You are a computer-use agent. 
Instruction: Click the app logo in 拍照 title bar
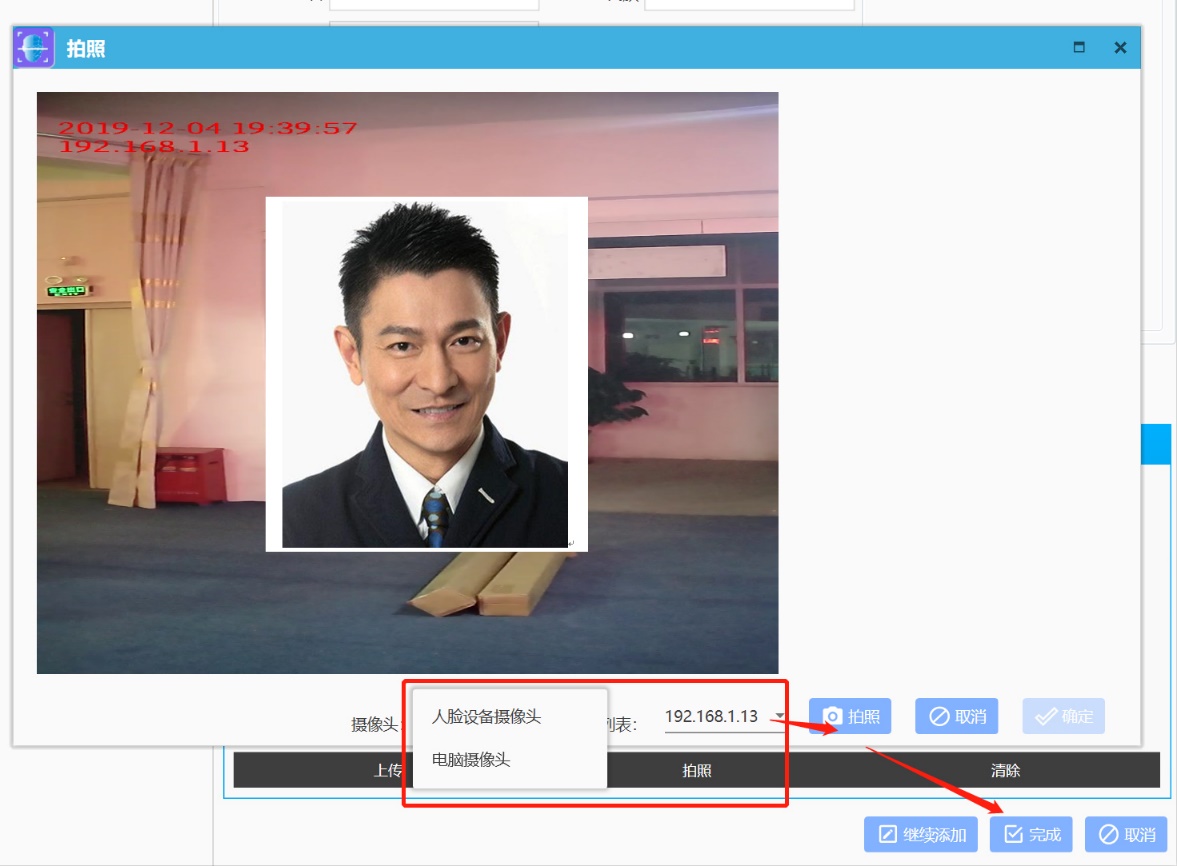33,48
